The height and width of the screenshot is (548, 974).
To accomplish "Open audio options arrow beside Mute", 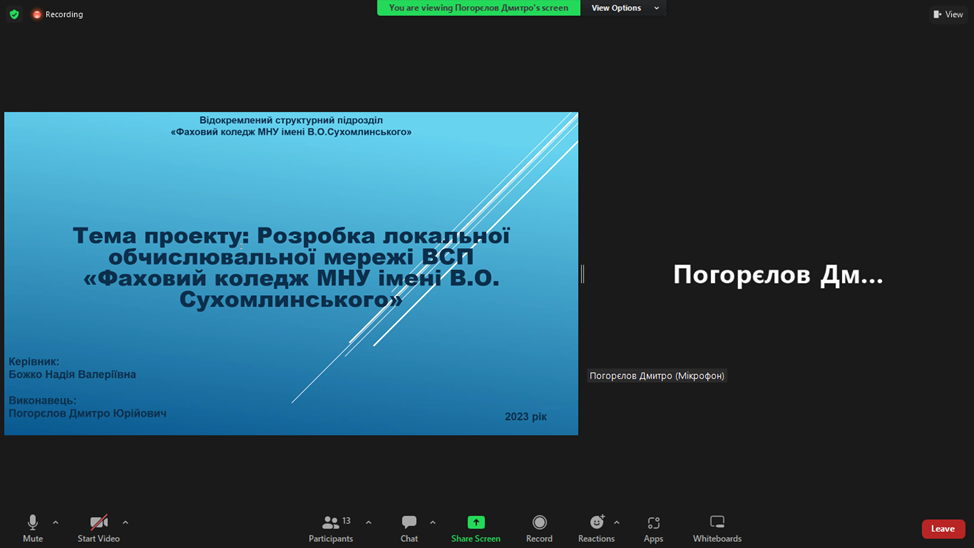I will coord(56,523).
